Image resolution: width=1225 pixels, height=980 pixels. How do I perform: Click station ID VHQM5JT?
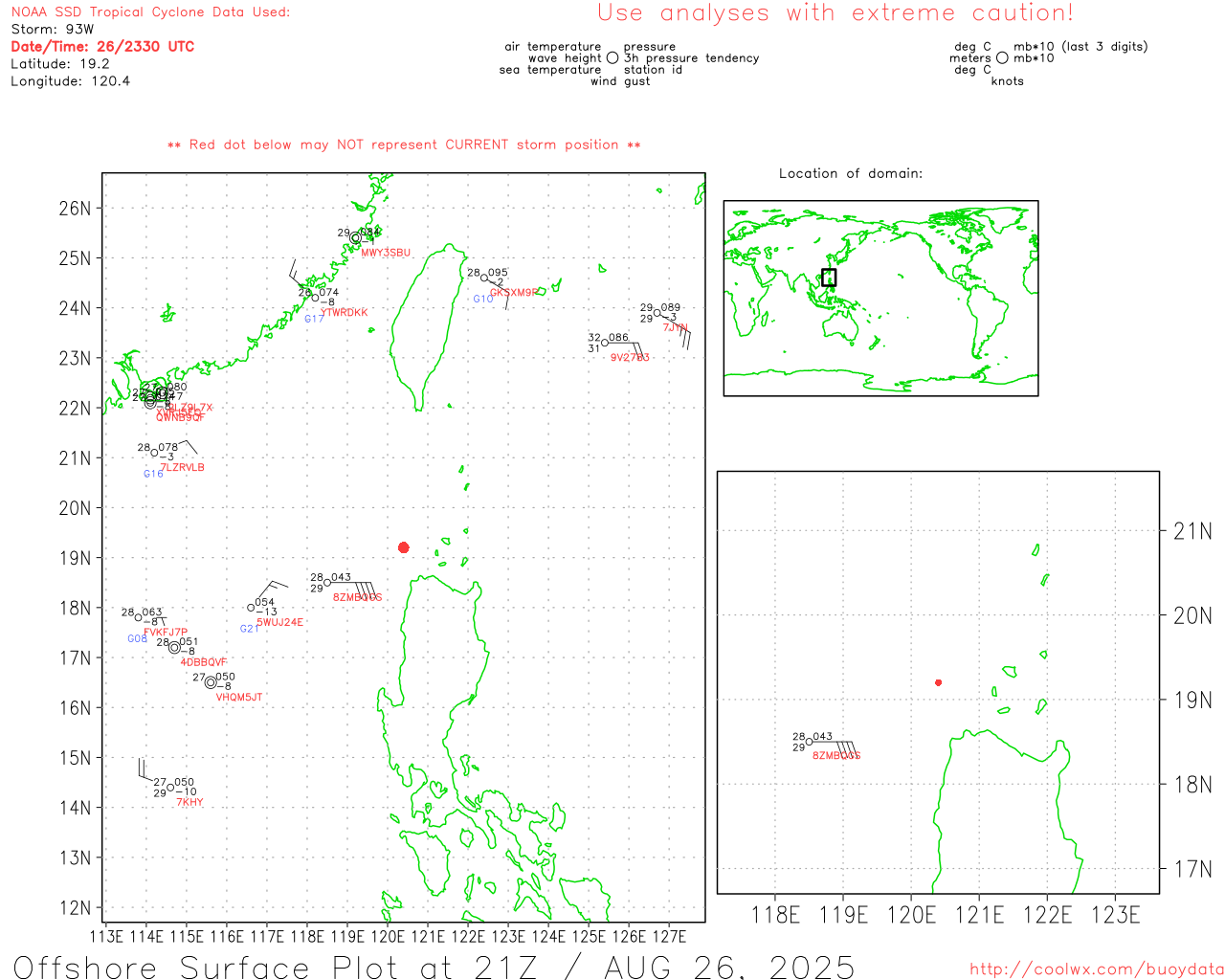coord(238,698)
